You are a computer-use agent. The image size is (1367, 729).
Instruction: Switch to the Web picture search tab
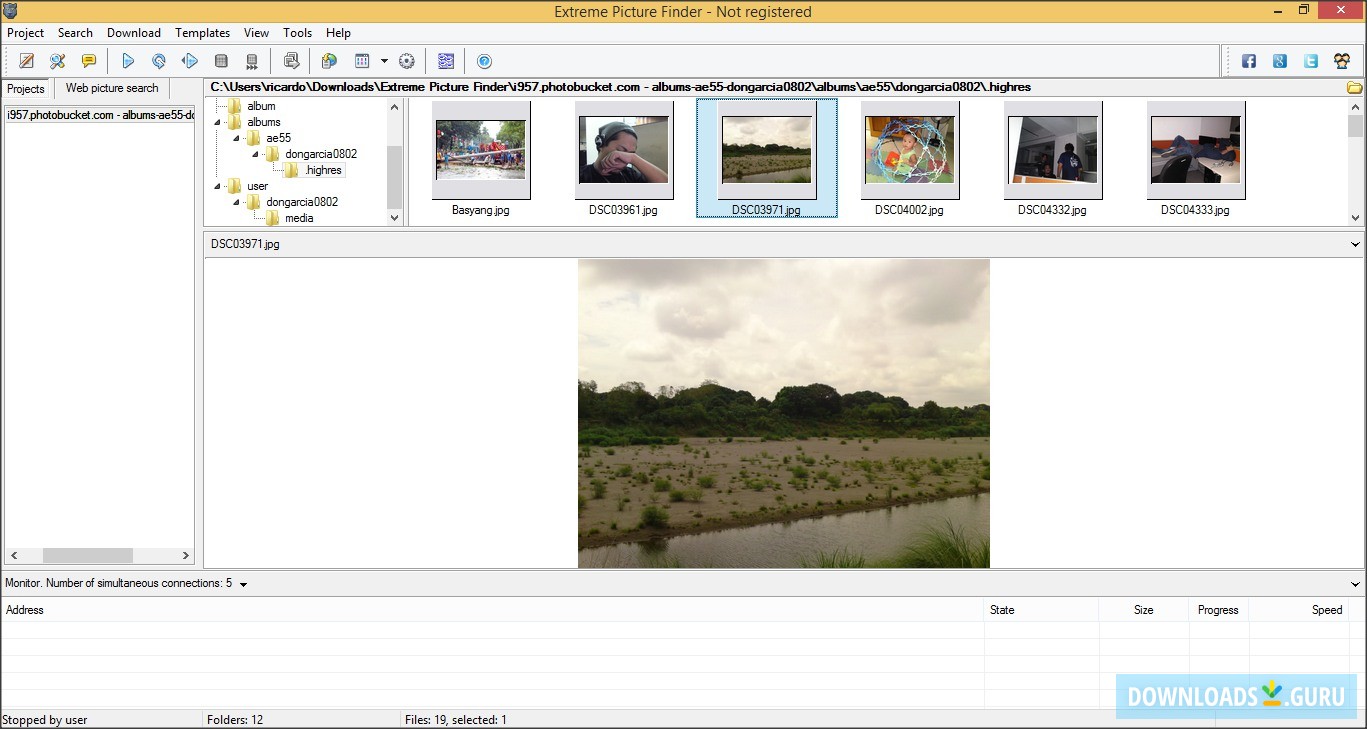[110, 88]
